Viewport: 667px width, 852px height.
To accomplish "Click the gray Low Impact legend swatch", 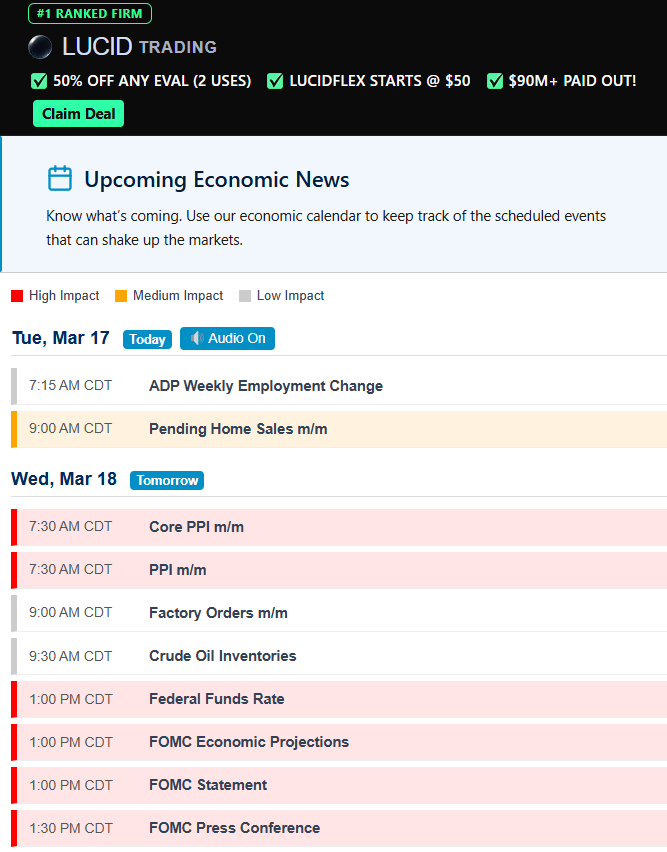I will click(x=245, y=296).
